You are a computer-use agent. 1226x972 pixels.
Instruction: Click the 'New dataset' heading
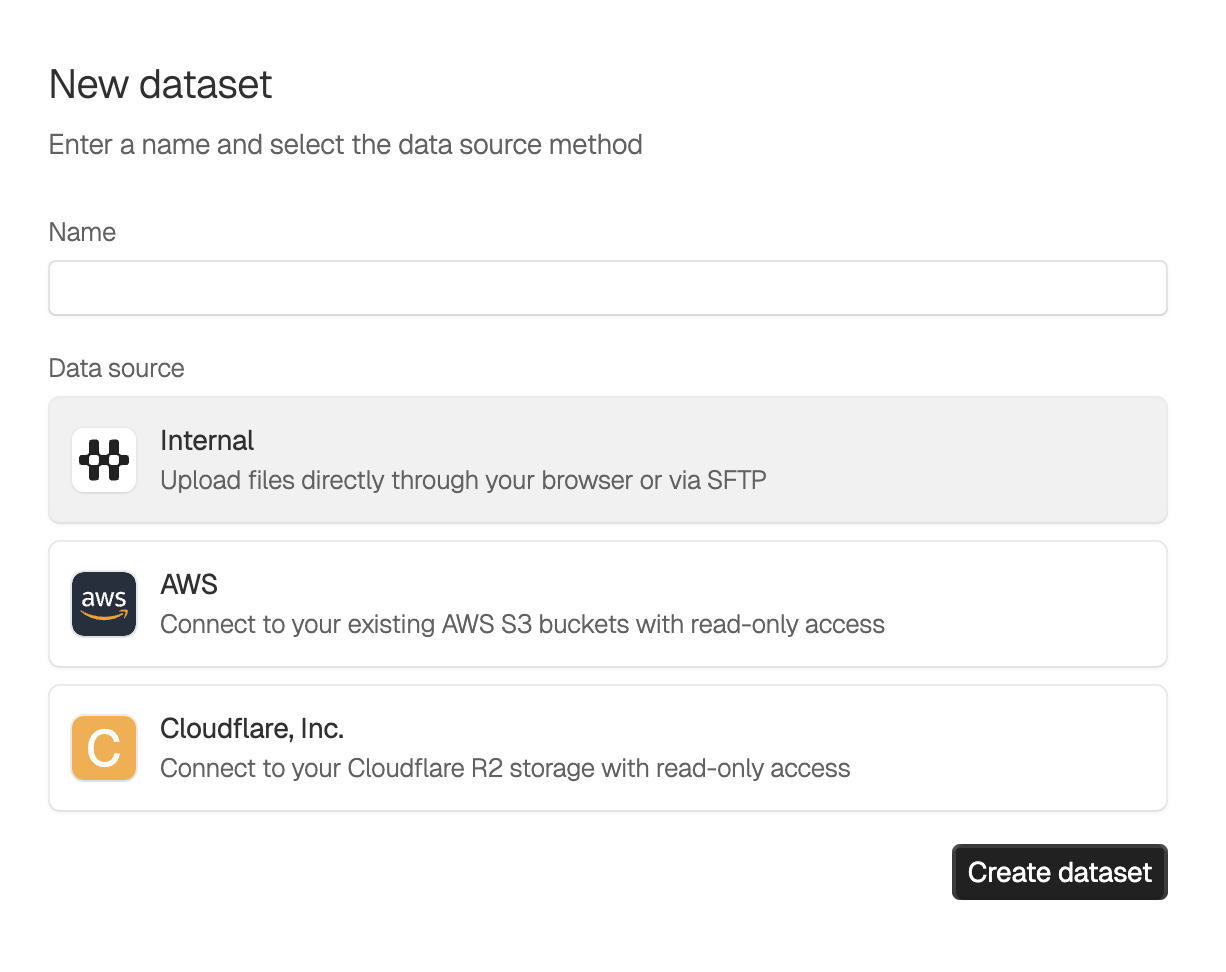(160, 84)
